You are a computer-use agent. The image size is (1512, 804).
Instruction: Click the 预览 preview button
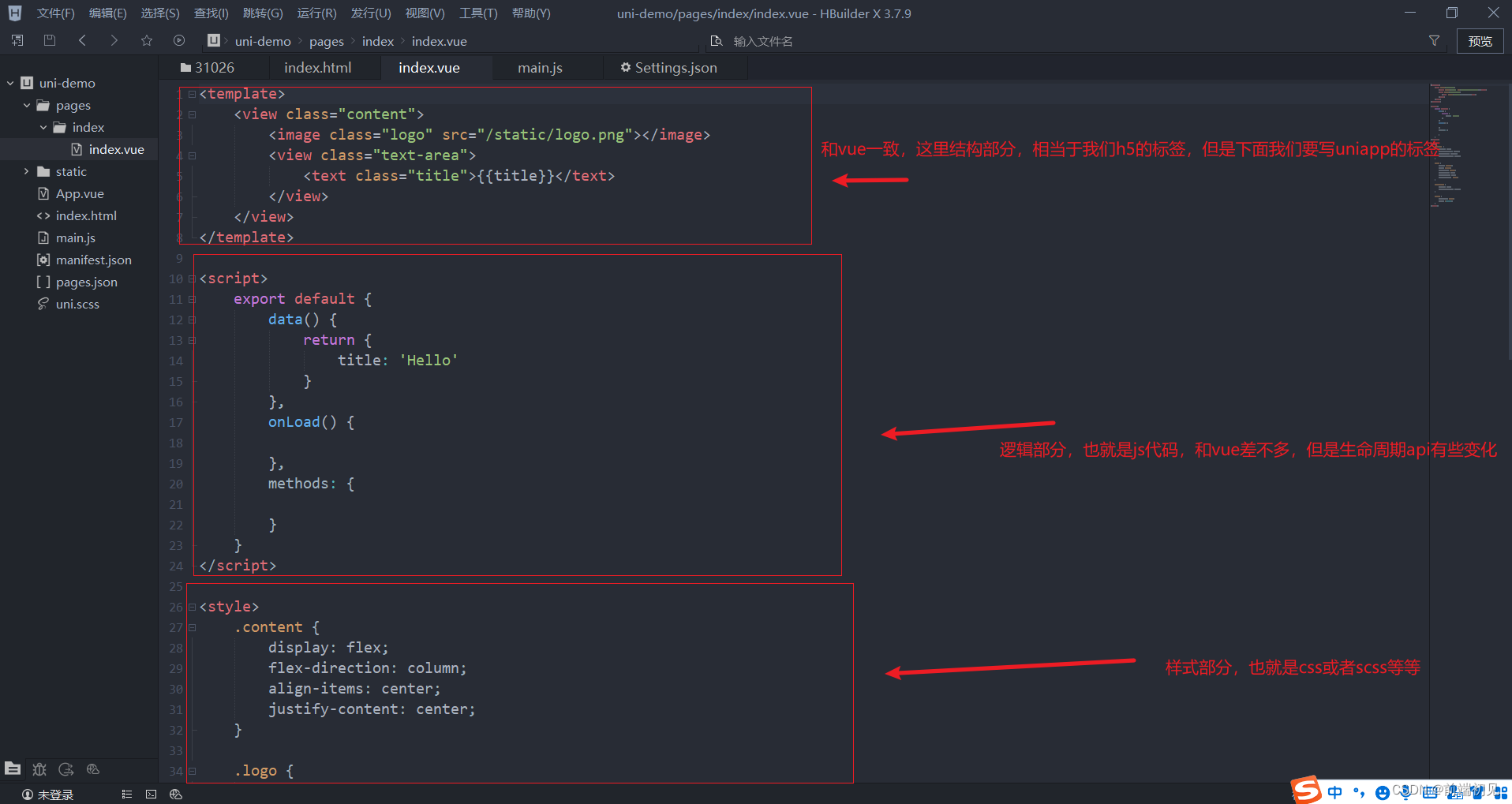1480,41
